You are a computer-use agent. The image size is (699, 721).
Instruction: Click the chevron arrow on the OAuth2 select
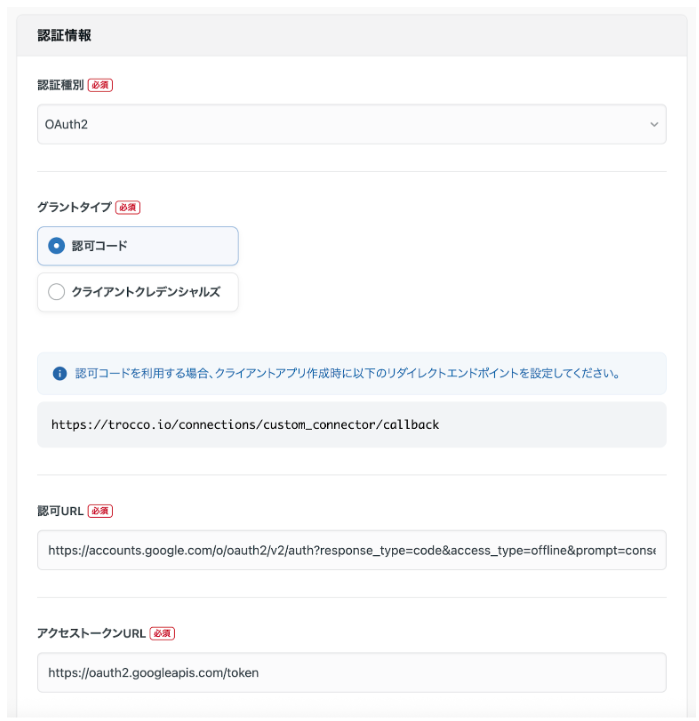[654, 125]
